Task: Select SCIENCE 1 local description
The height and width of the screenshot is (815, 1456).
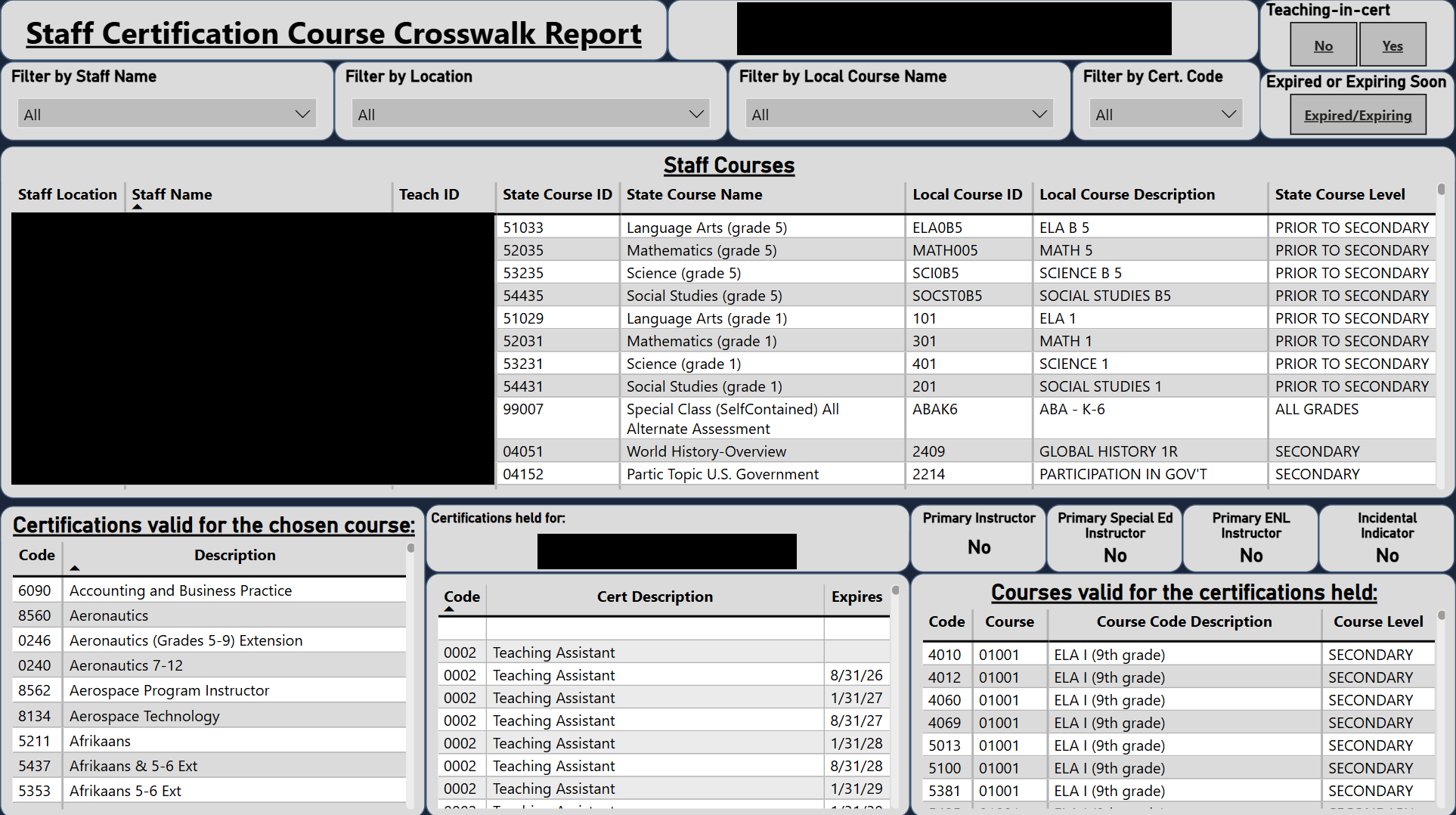Action: [x=1073, y=364]
